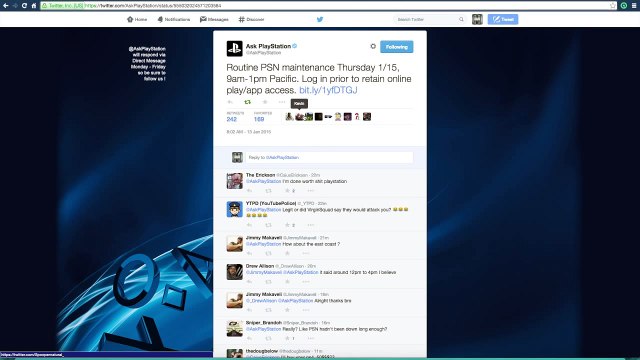Screen dimensions: 640x360
Task: Retweet Drew Allison's tweet
Action: pyautogui.click(x=268, y=282)
